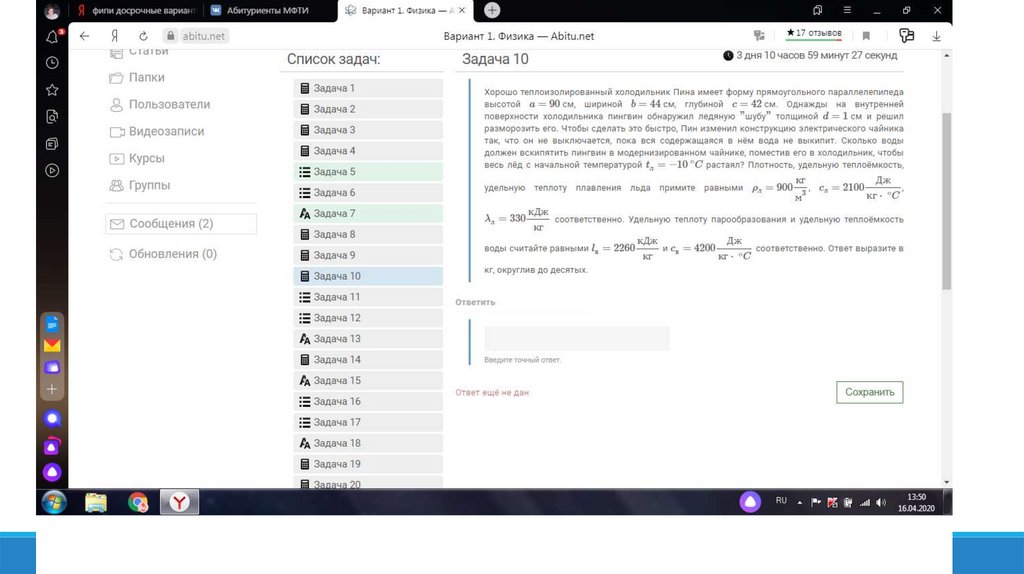
Task: Select Задача 15 in the task list
Action: pyautogui.click(x=368, y=381)
